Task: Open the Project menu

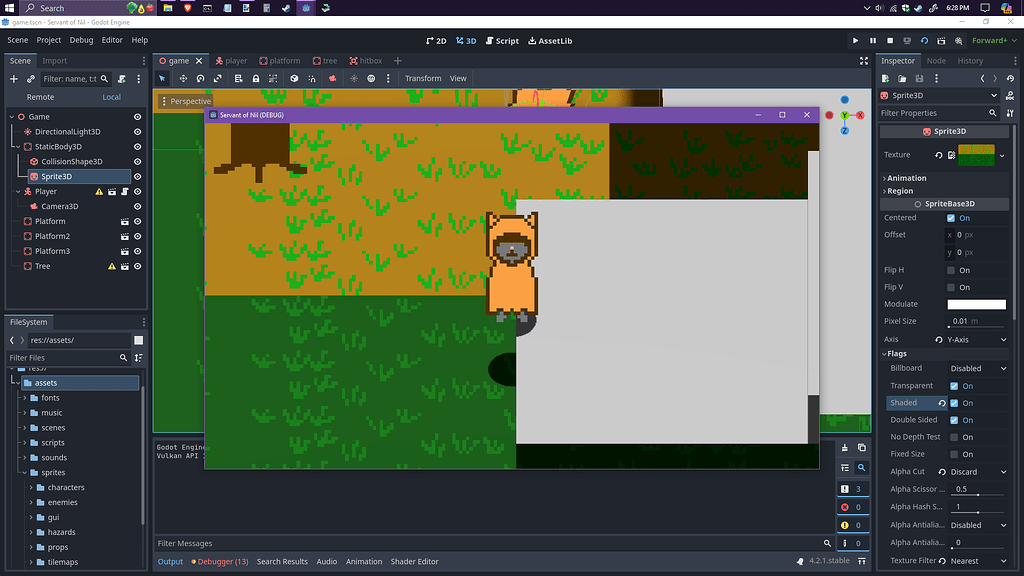Action: 48,40
